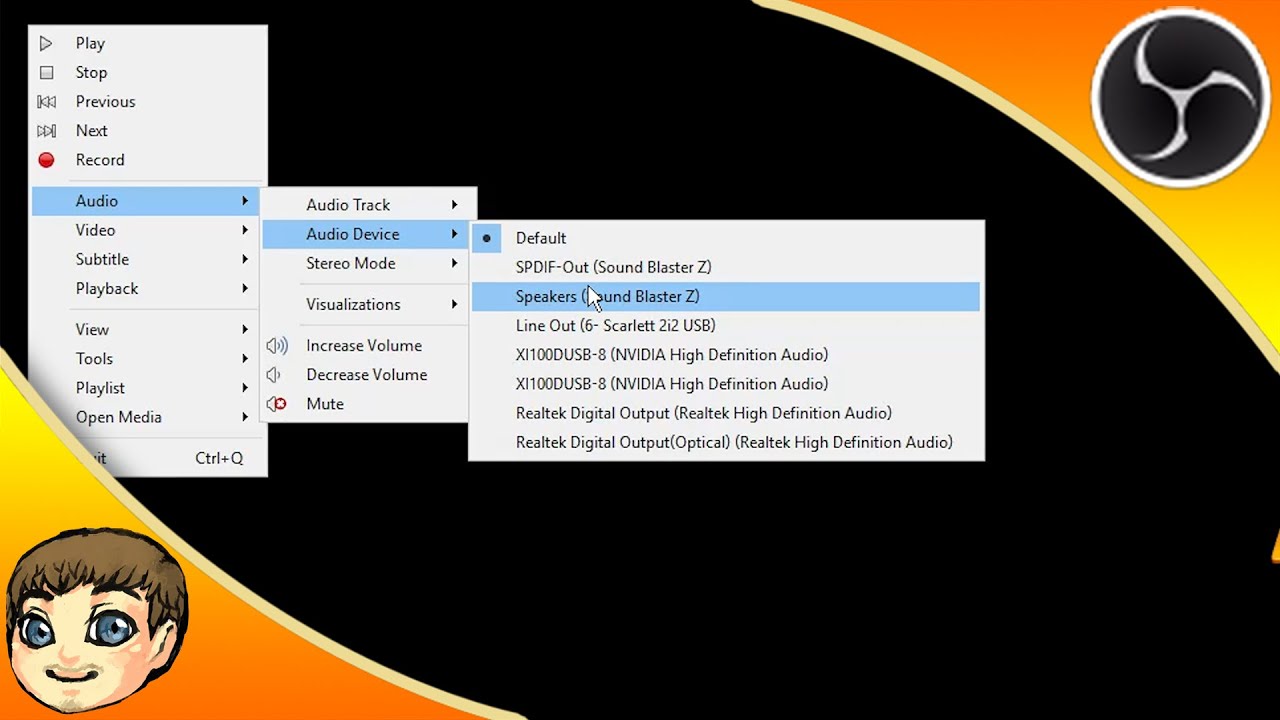Image resolution: width=1280 pixels, height=720 pixels.
Task: Click the Play triangle icon
Action: click(46, 43)
